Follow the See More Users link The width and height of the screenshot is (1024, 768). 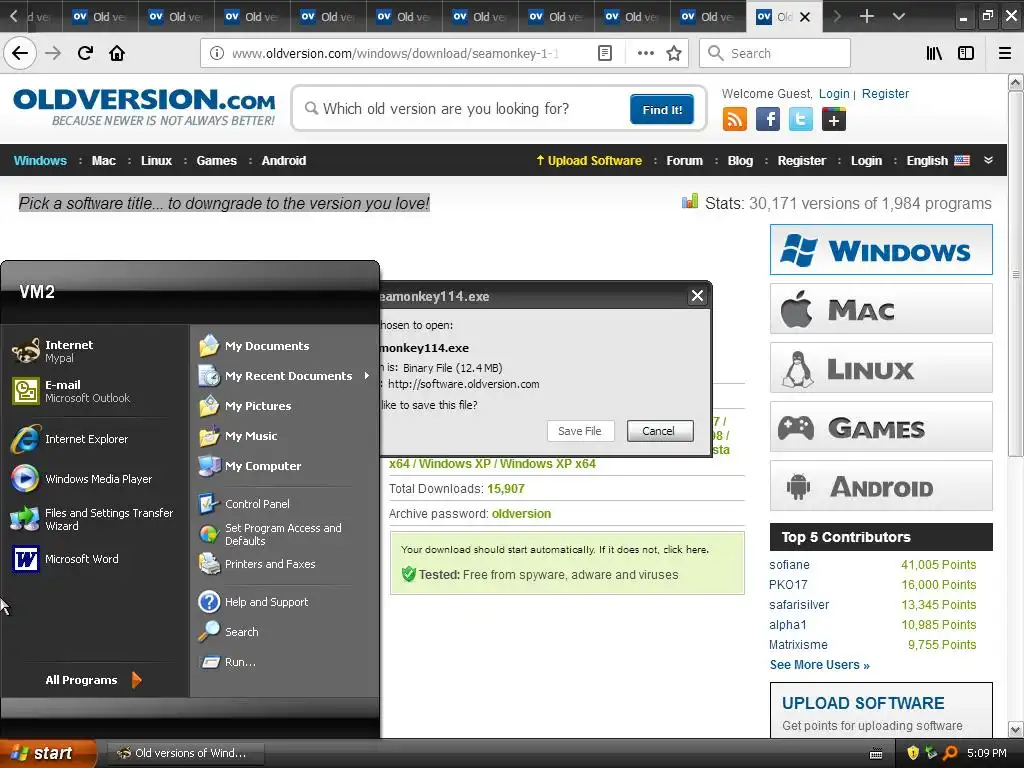click(819, 665)
